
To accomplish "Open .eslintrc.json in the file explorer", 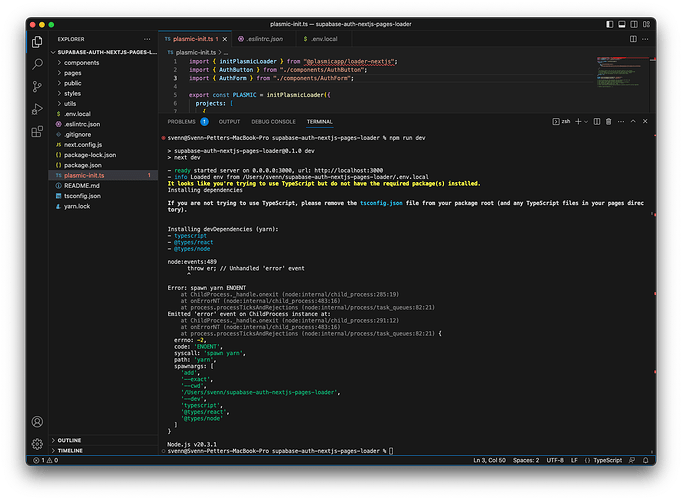I will [103, 124].
